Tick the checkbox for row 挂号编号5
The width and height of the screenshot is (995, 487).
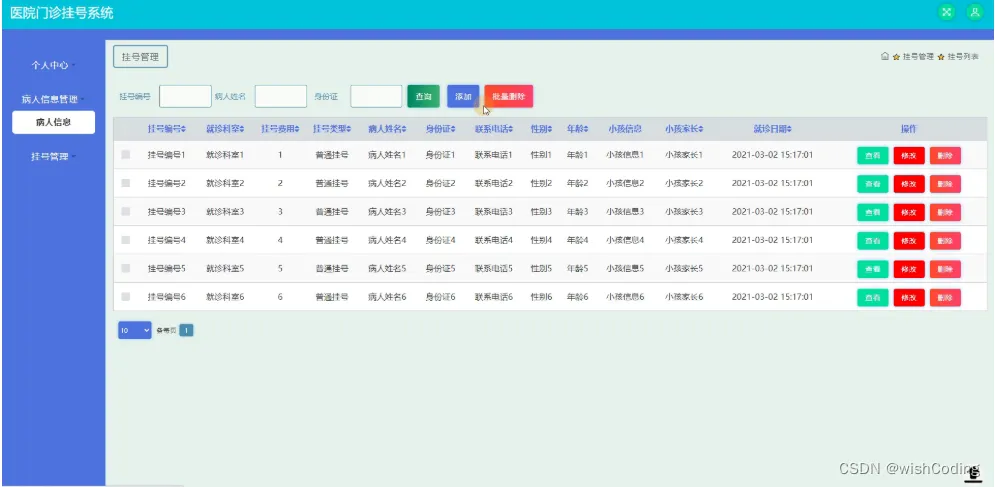(x=126, y=268)
